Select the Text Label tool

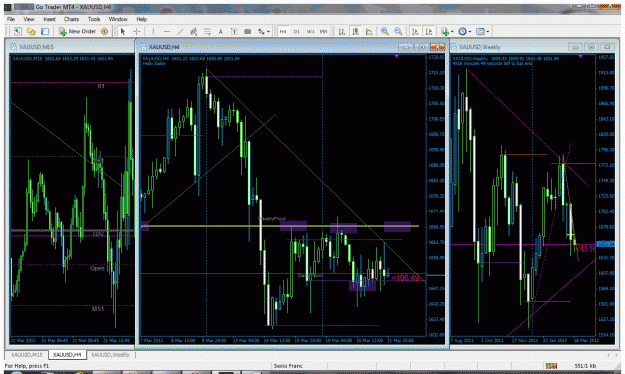(234, 31)
